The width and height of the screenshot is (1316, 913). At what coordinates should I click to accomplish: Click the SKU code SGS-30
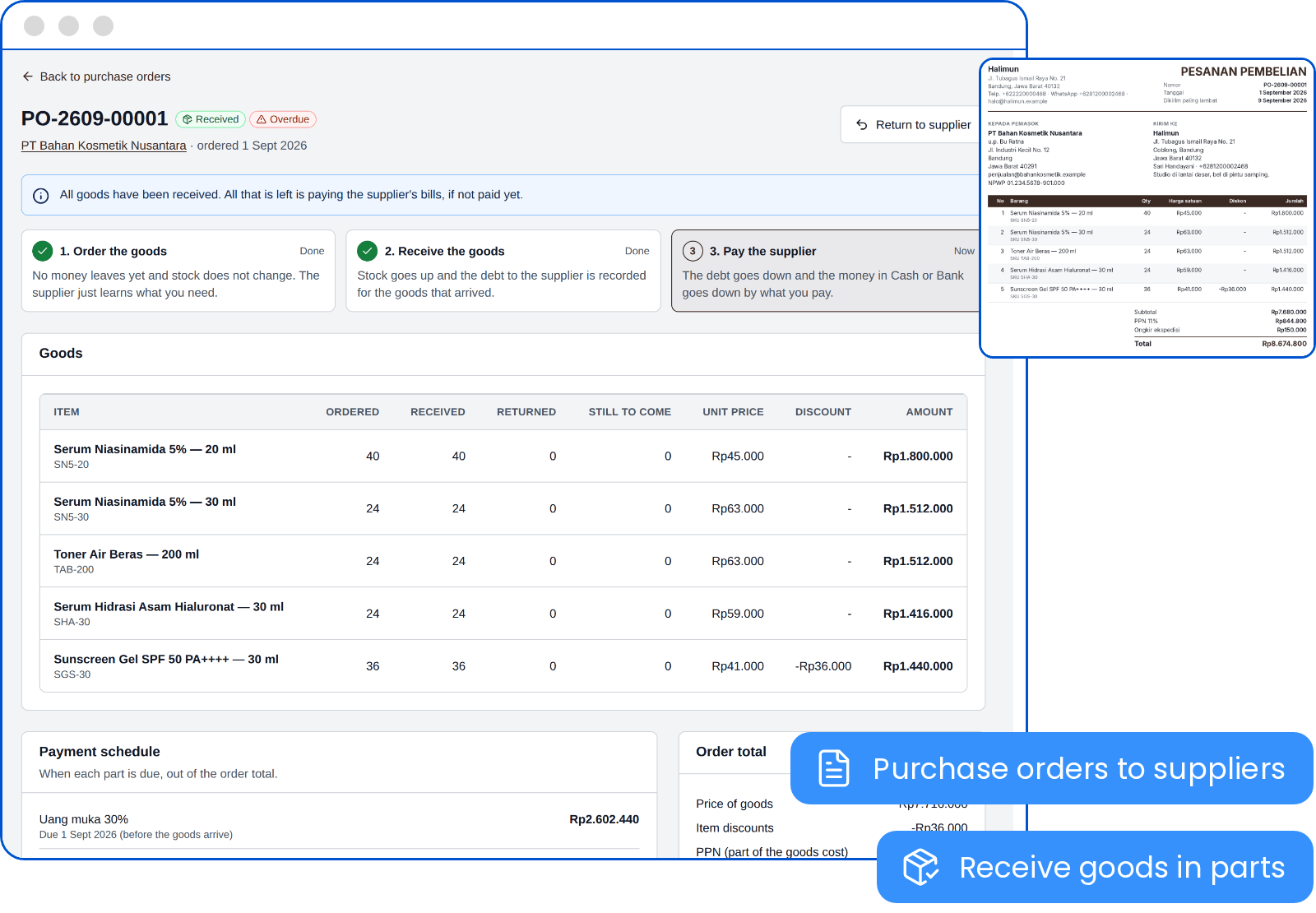[x=72, y=674]
